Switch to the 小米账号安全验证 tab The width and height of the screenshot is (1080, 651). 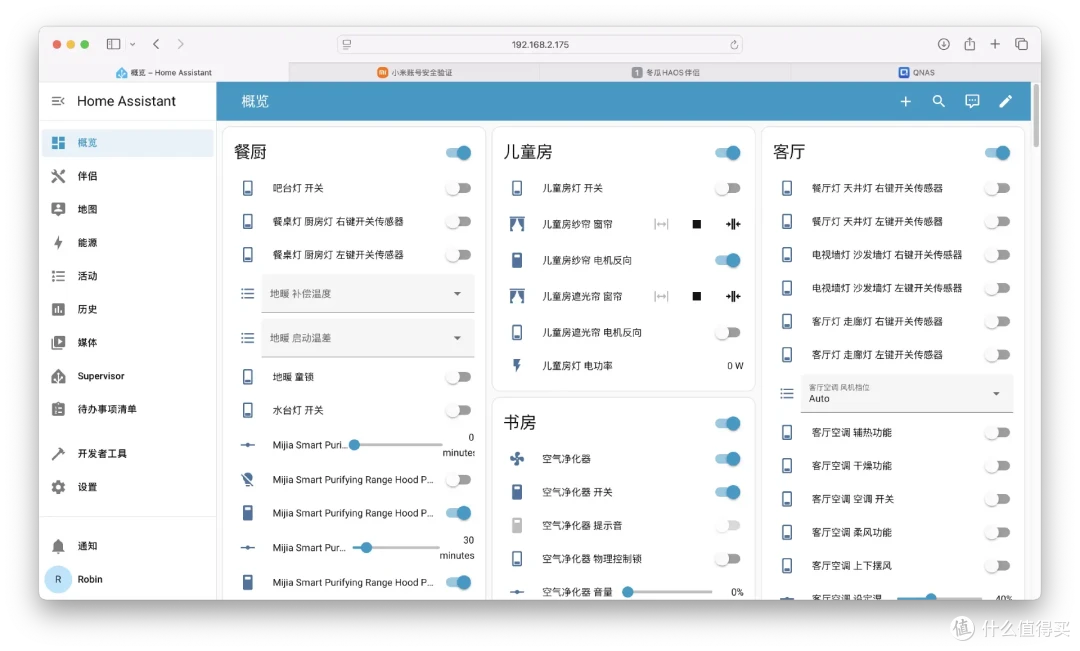(414, 72)
